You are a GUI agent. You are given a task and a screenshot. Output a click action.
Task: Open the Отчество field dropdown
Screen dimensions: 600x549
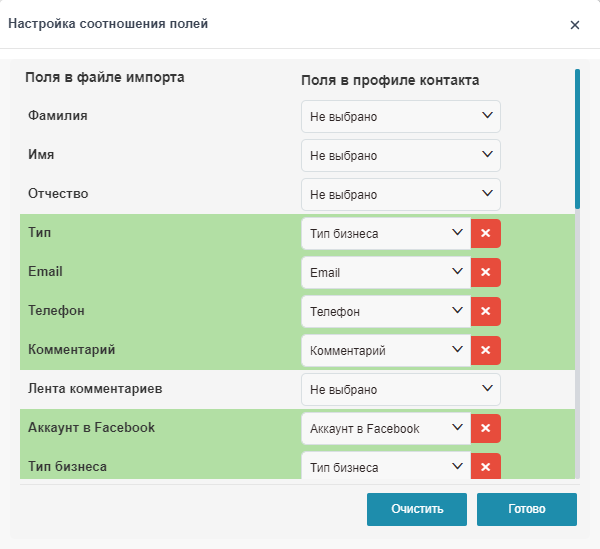[x=400, y=194]
